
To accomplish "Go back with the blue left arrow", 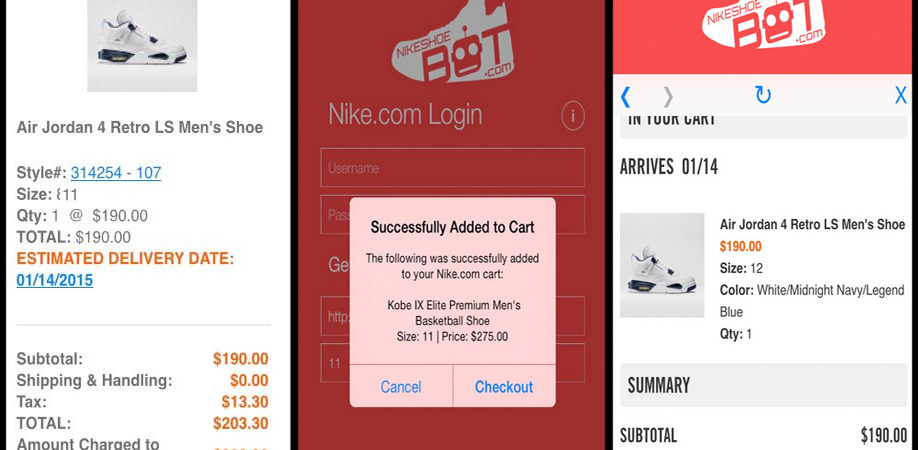I will click(x=625, y=97).
